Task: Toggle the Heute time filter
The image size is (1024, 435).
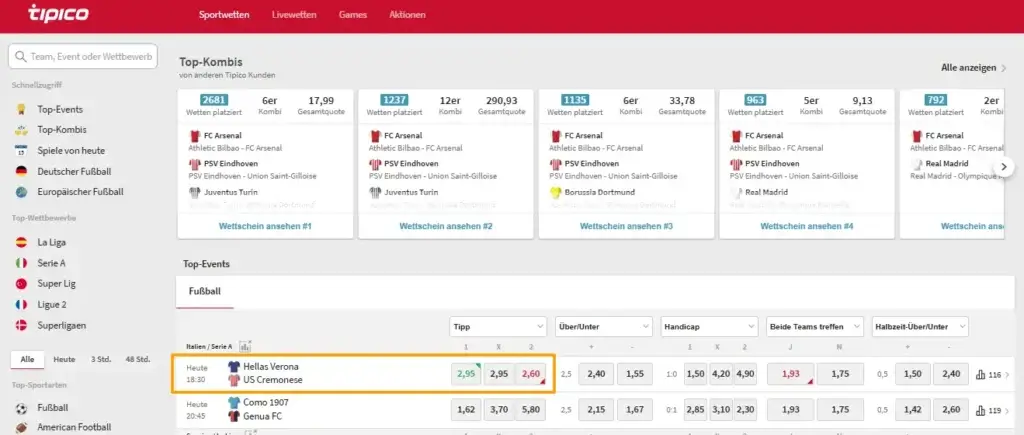Action: (64, 359)
